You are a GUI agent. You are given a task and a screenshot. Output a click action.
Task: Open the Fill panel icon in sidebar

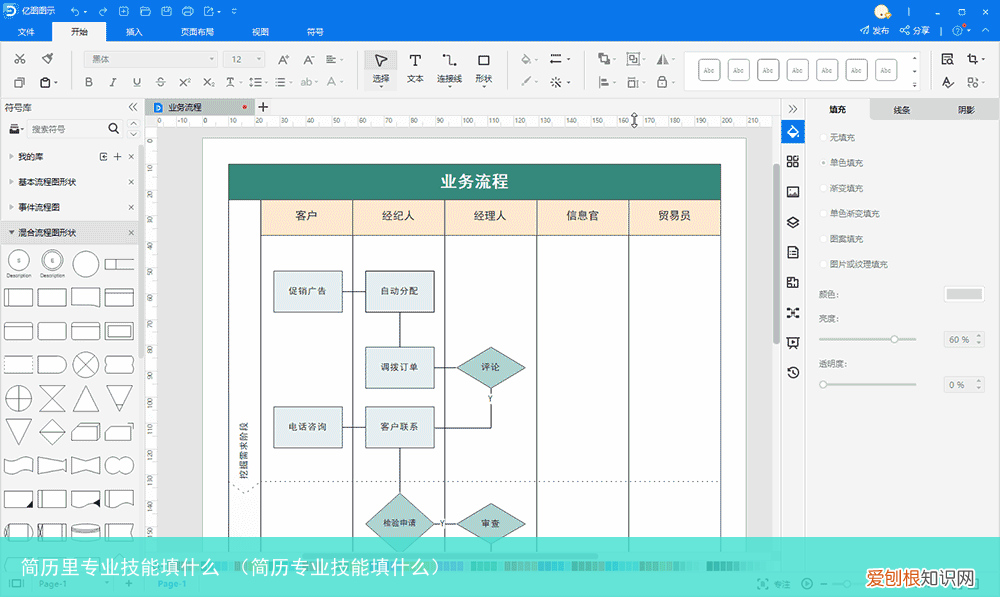click(x=793, y=132)
